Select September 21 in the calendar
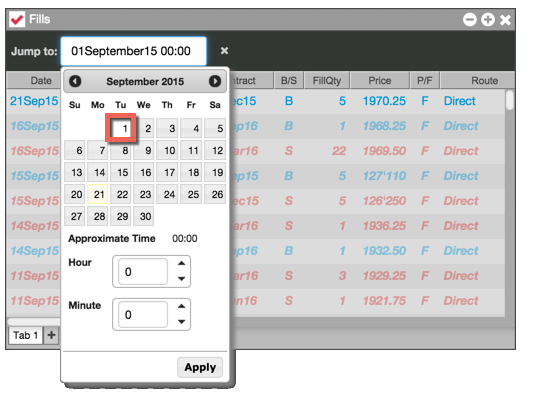The height and width of the screenshot is (410, 538). [x=98, y=194]
